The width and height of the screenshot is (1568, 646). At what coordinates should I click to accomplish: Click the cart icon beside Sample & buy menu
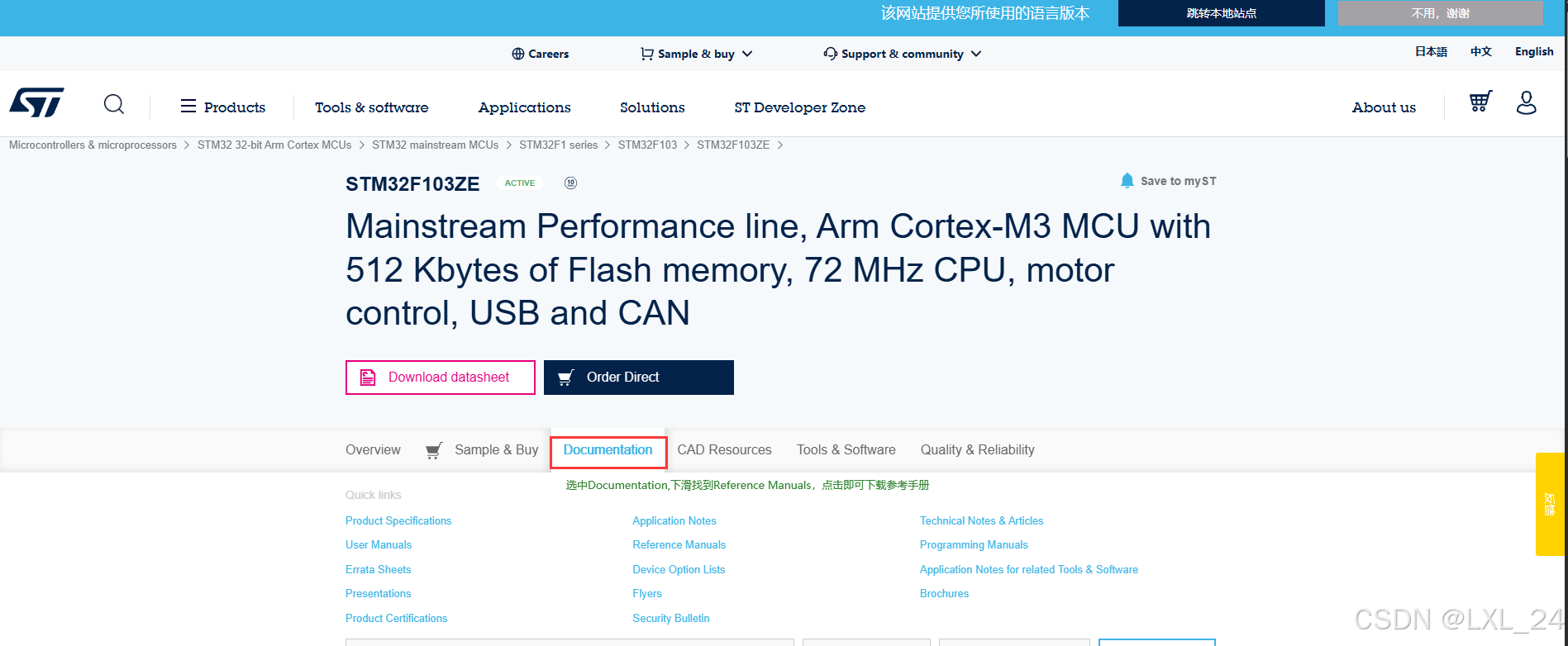point(647,54)
